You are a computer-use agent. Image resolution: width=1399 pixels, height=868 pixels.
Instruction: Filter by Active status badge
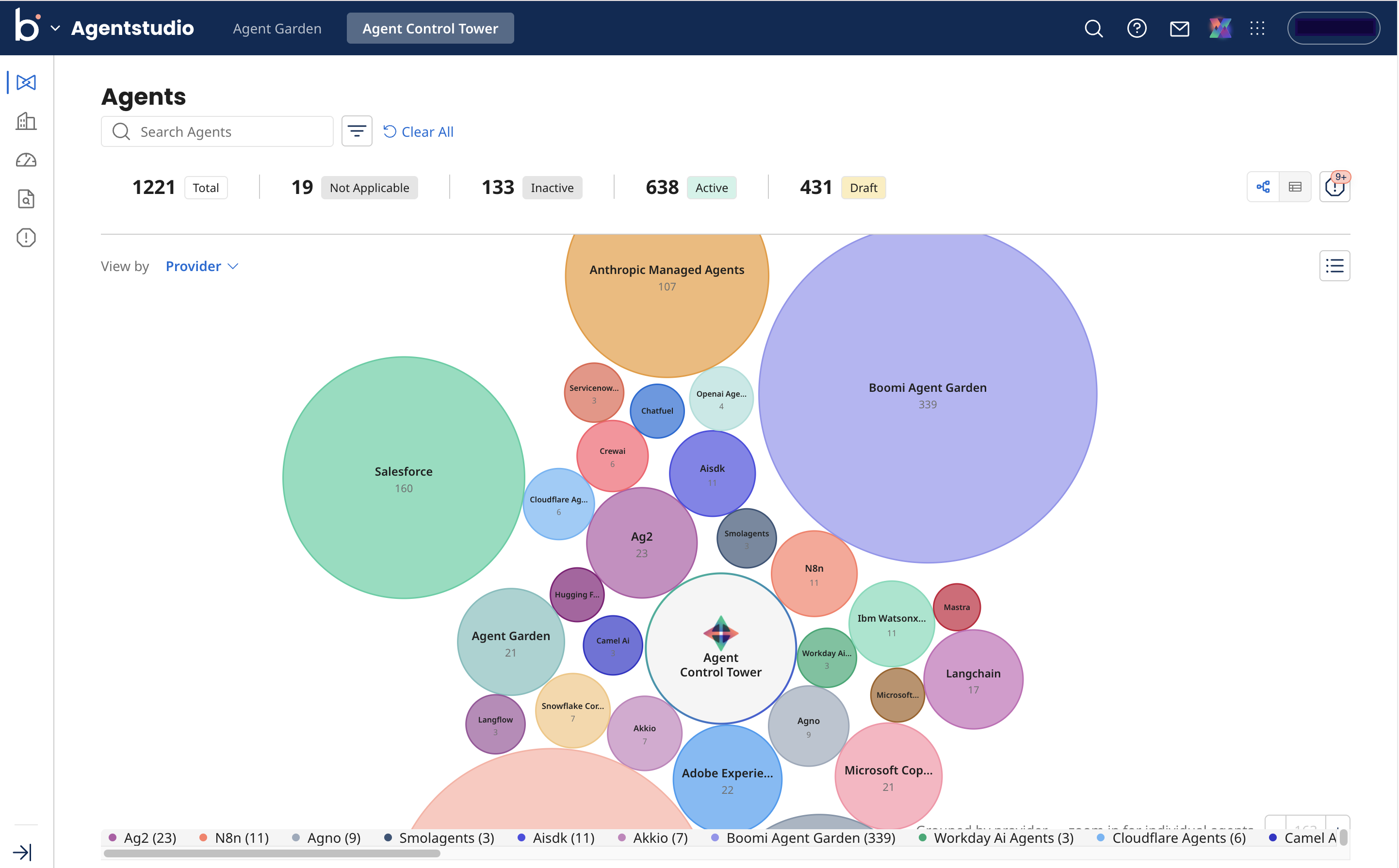coord(712,188)
